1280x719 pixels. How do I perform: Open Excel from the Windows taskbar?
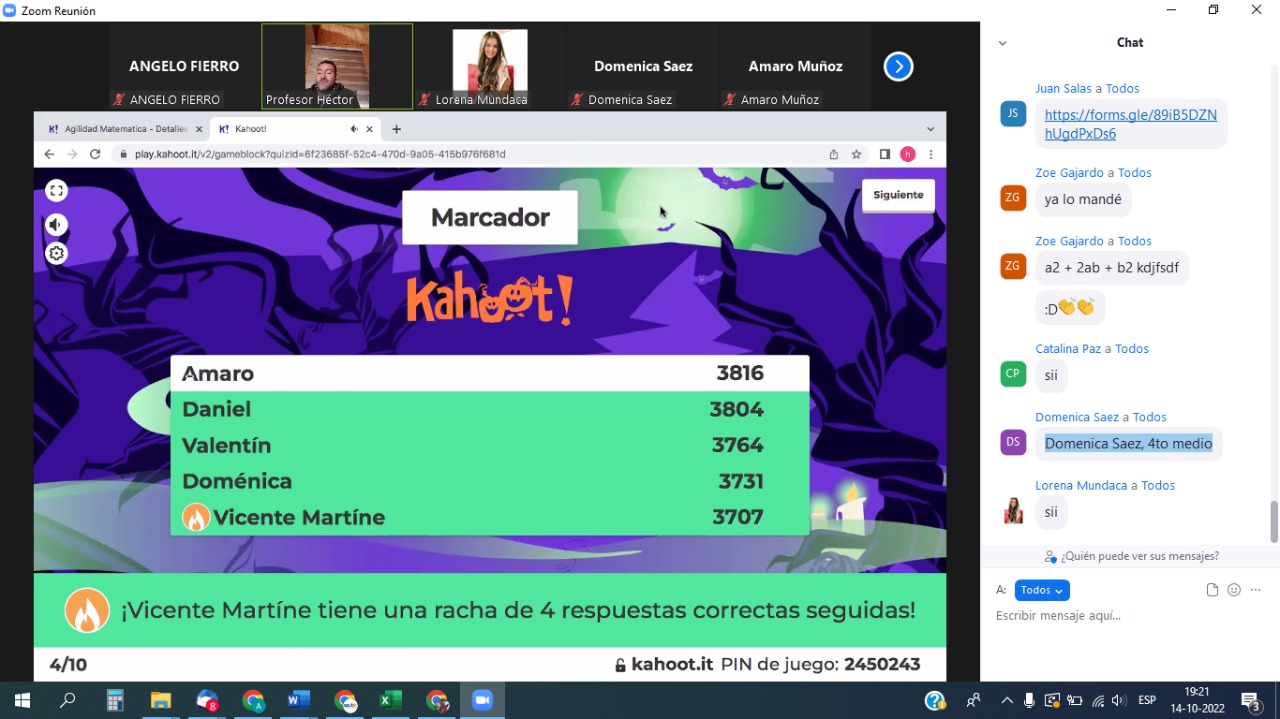tap(390, 700)
